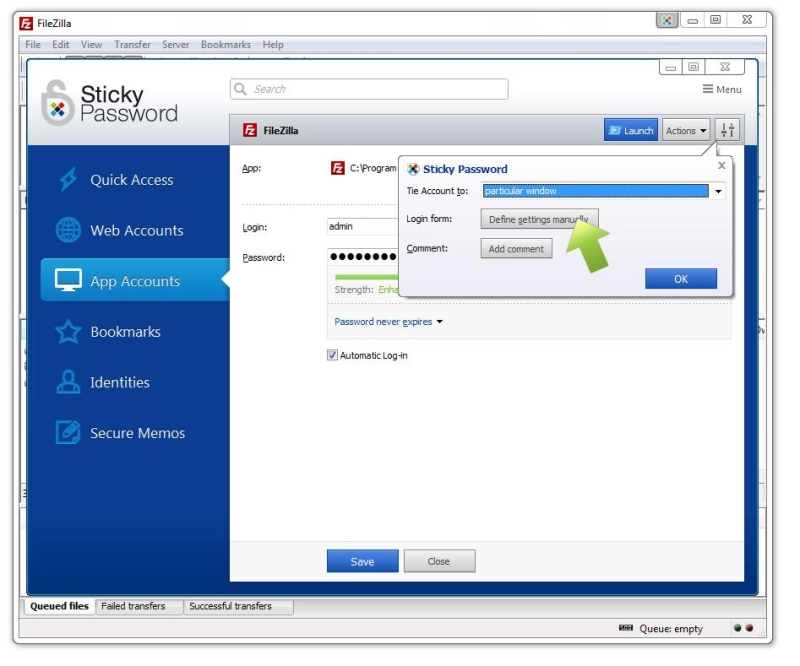Select App Accounts monitor icon
The height and width of the screenshot is (666, 800).
click(x=68, y=280)
